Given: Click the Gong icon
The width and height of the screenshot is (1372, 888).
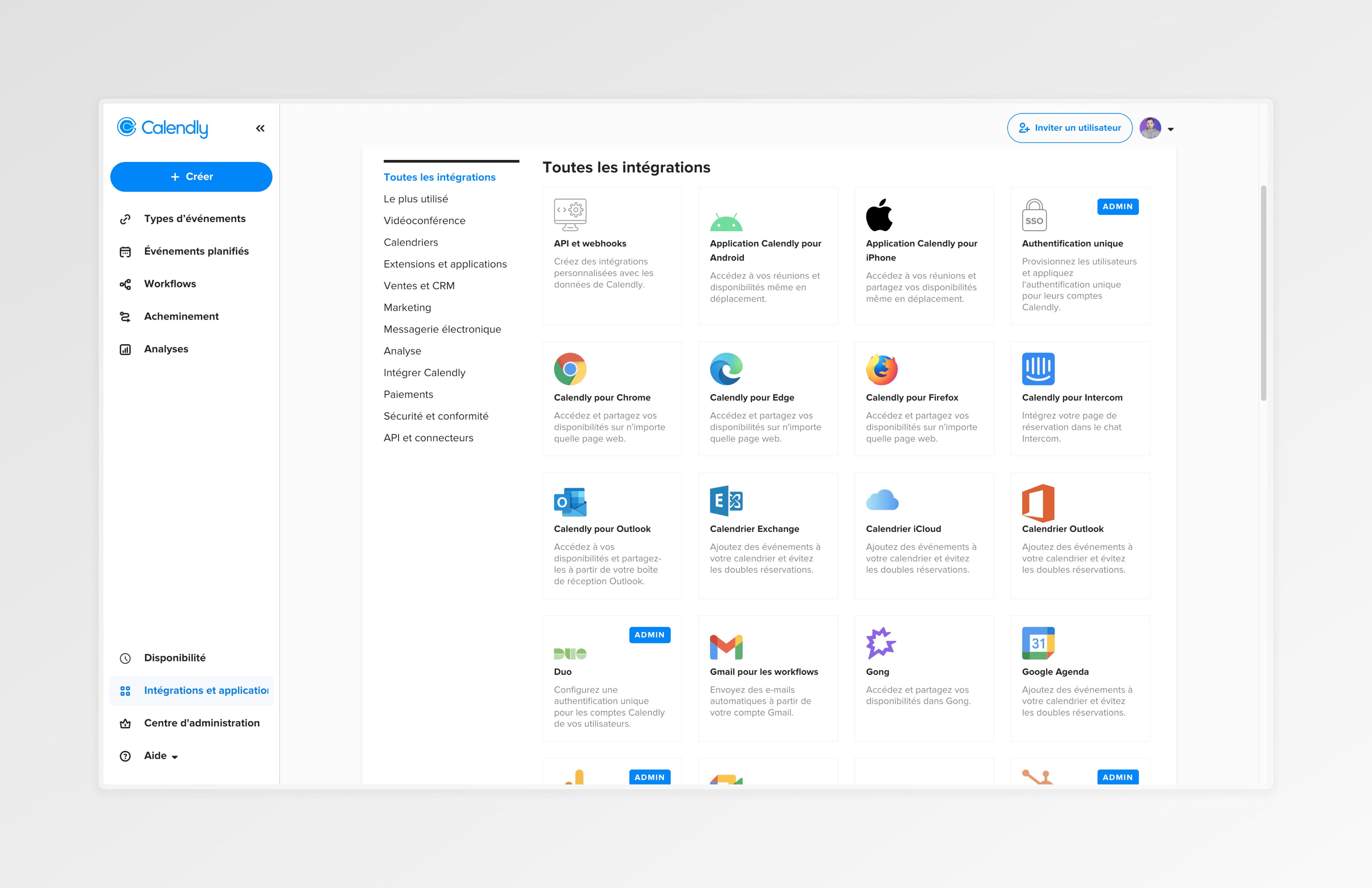Looking at the screenshot, I should click(x=881, y=643).
